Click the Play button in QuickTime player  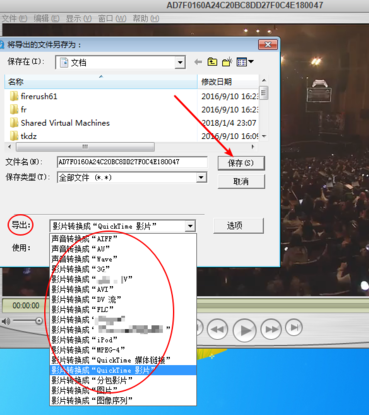coord(244,330)
